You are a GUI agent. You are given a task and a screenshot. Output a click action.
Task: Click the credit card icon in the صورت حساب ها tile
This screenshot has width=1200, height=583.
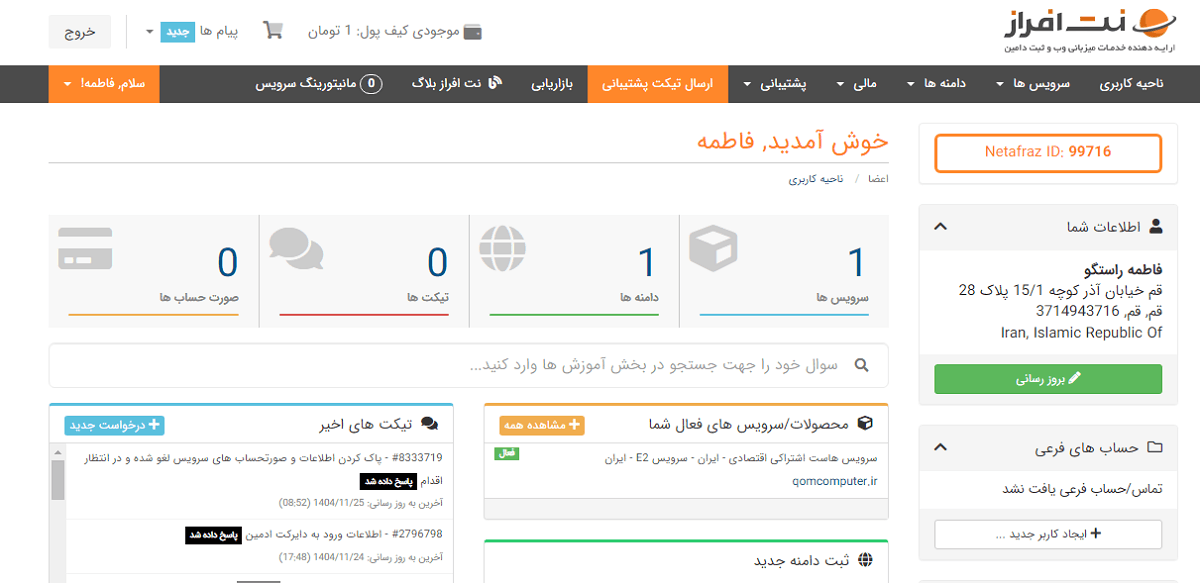click(x=85, y=248)
